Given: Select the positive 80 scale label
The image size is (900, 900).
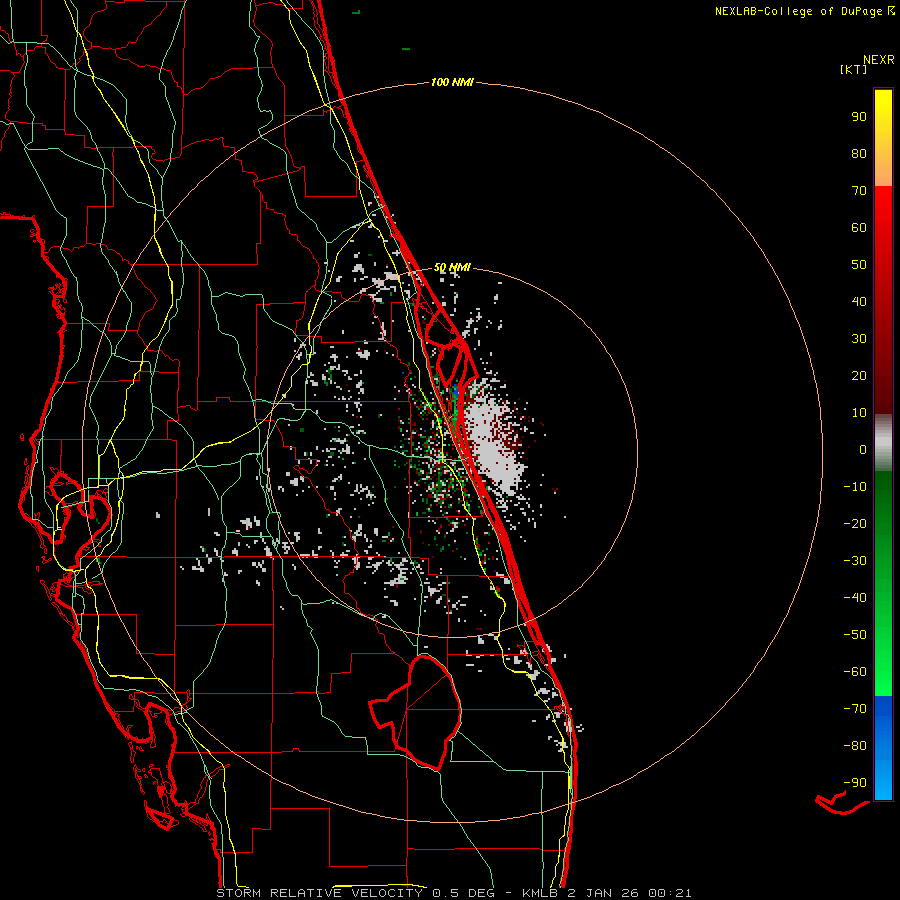Looking at the screenshot, I should (859, 154).
